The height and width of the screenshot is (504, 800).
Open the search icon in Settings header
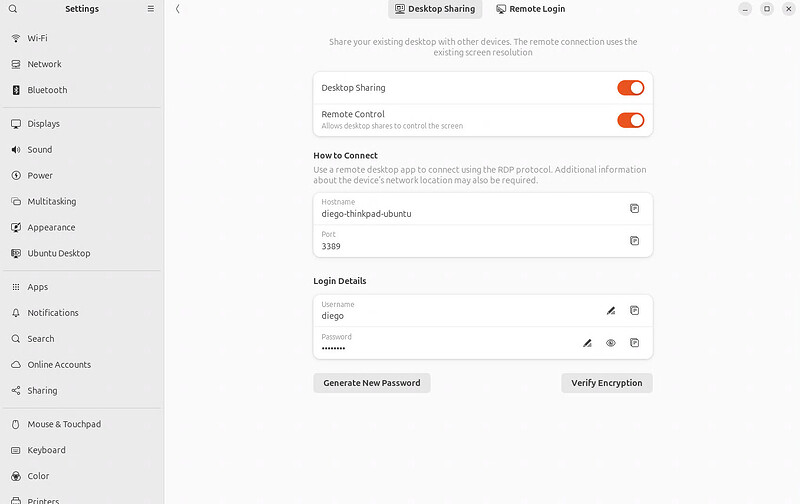13,9
